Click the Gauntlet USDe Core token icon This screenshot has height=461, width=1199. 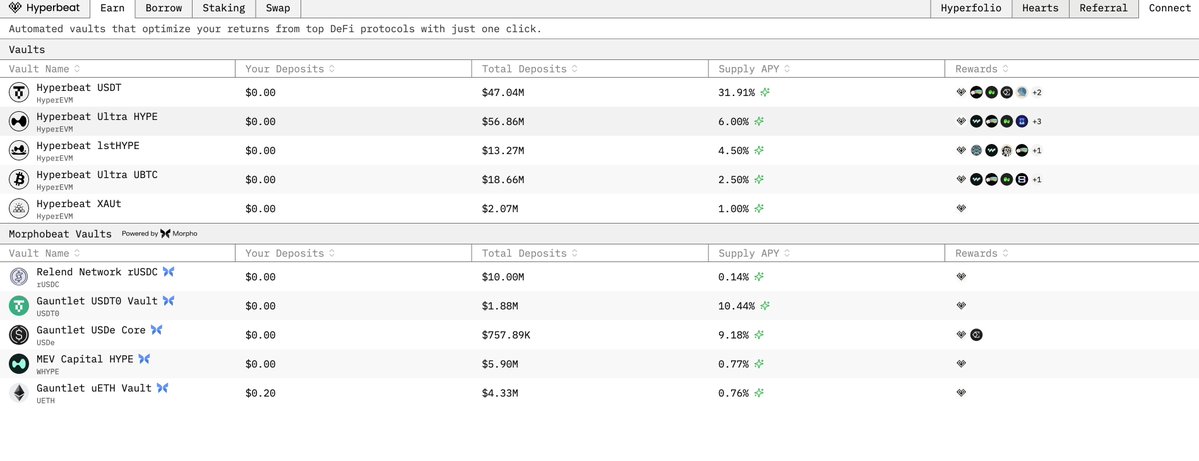[18, 335]
